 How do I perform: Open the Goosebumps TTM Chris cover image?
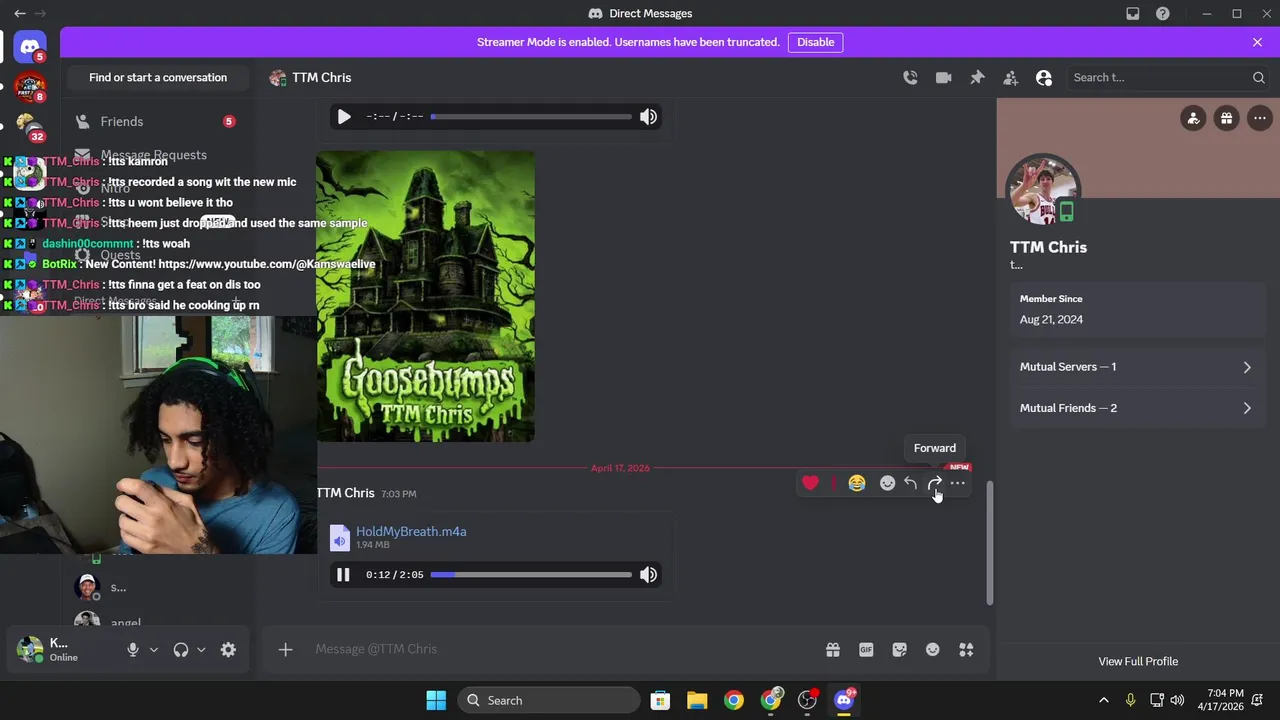pos(426,296)
